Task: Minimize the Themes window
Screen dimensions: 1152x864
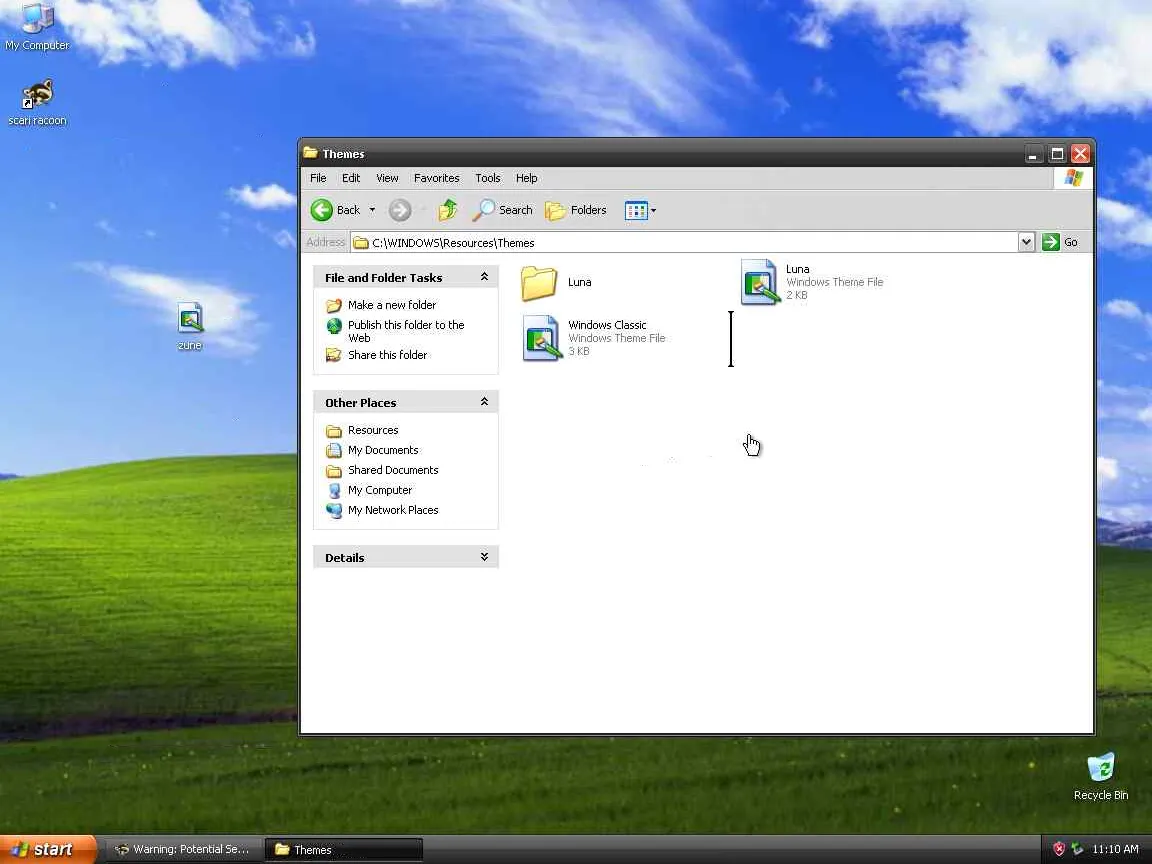Action: pyautogui.click(x=1034, y=154)
